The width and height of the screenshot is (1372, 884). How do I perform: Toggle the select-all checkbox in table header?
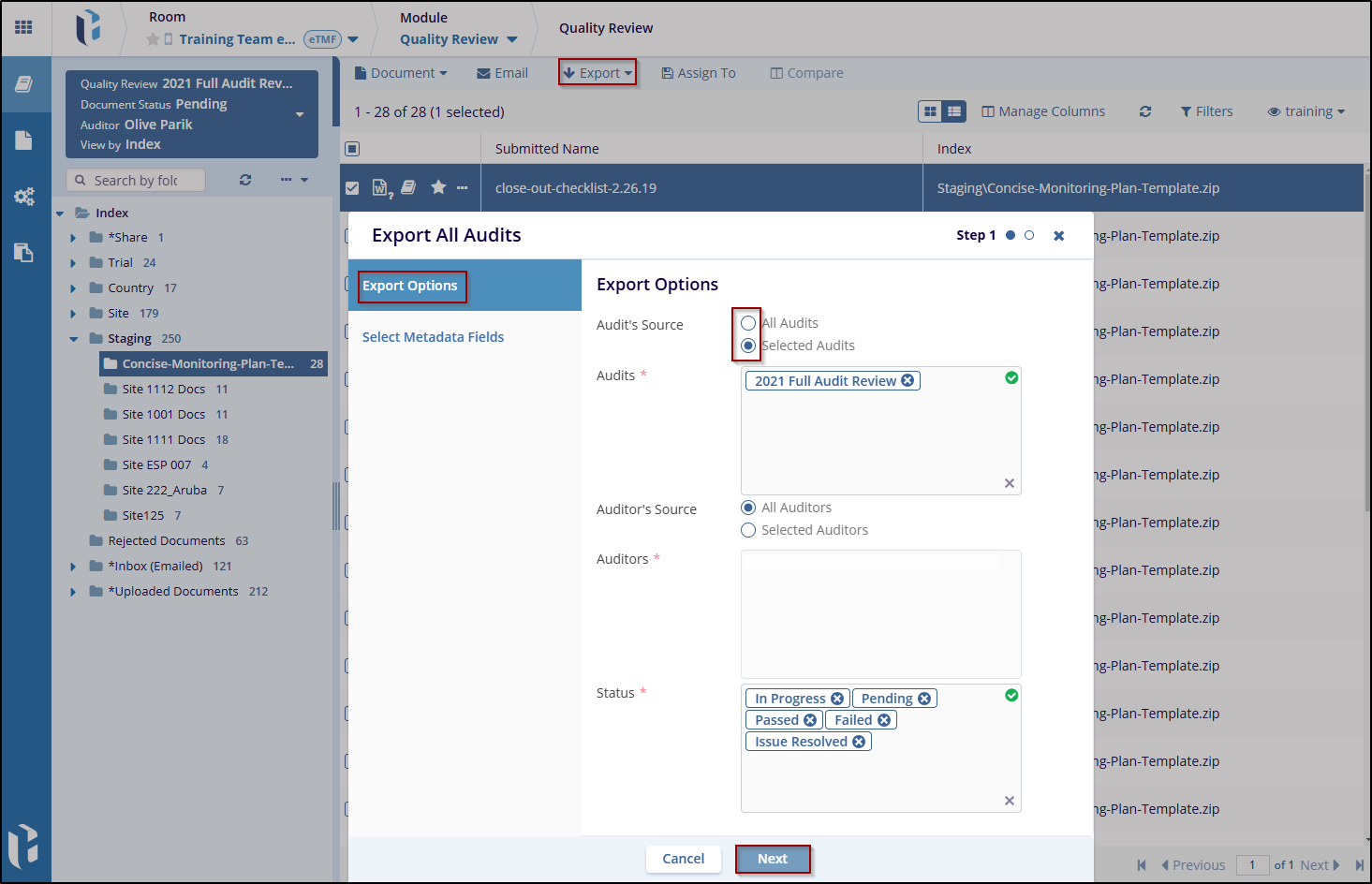(352, 149)
